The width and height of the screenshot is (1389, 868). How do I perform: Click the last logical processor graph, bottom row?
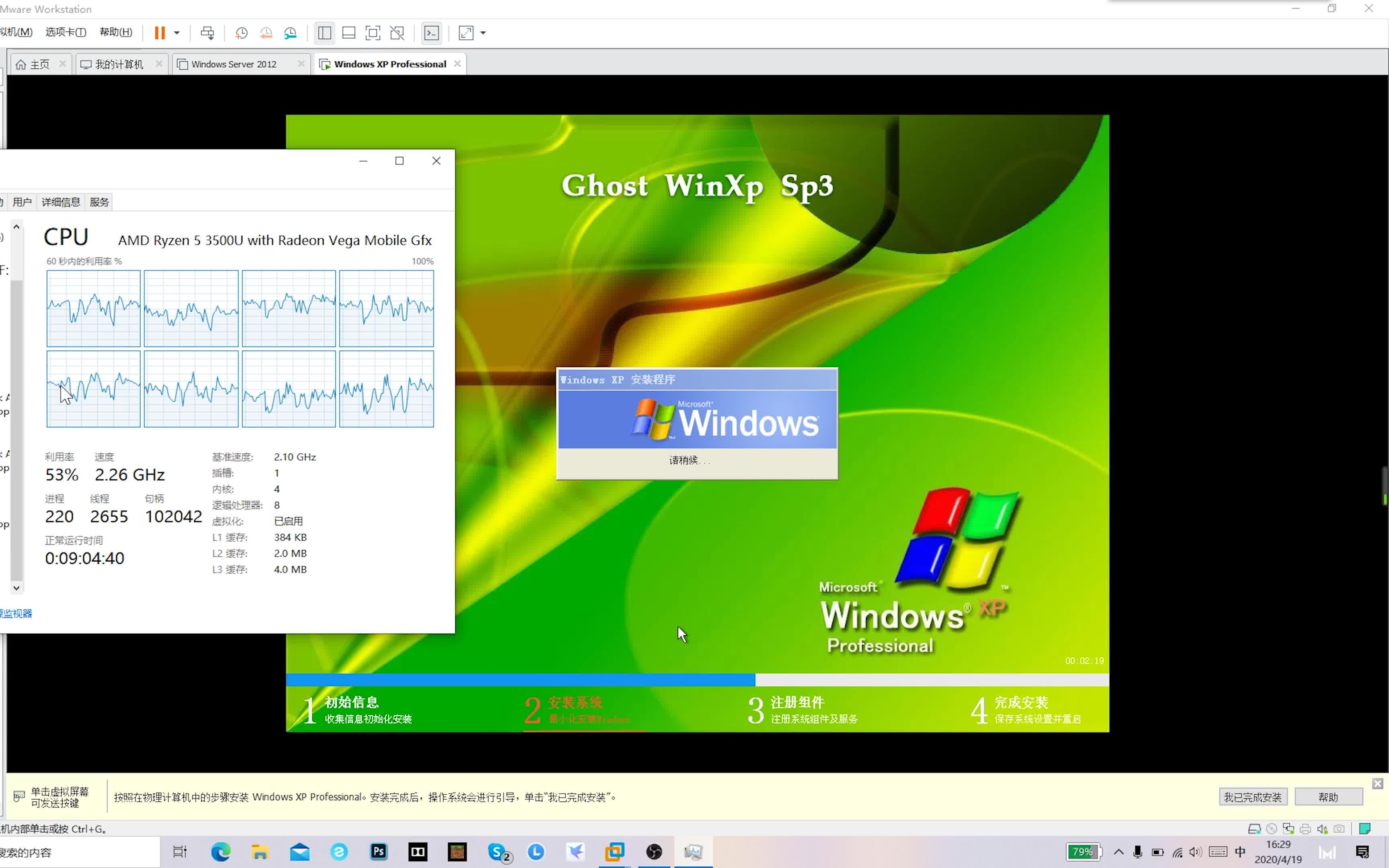pyautogui.click(x=386, y=389)
